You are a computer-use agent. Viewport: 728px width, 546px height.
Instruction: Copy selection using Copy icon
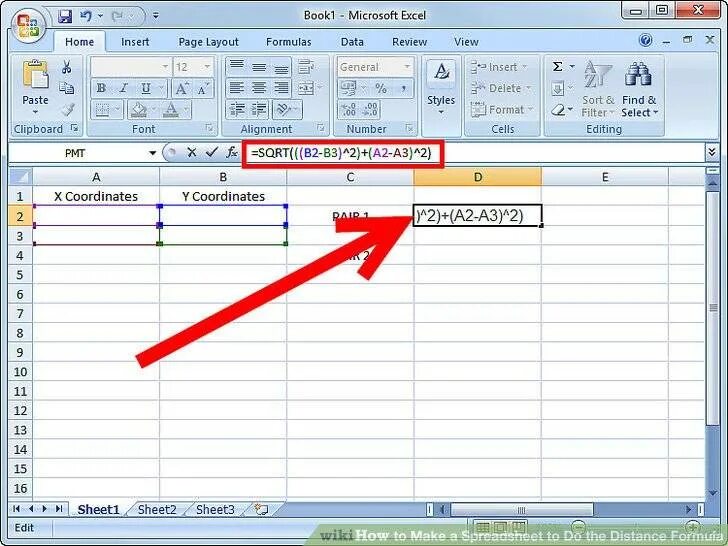(x=66, y=88)
